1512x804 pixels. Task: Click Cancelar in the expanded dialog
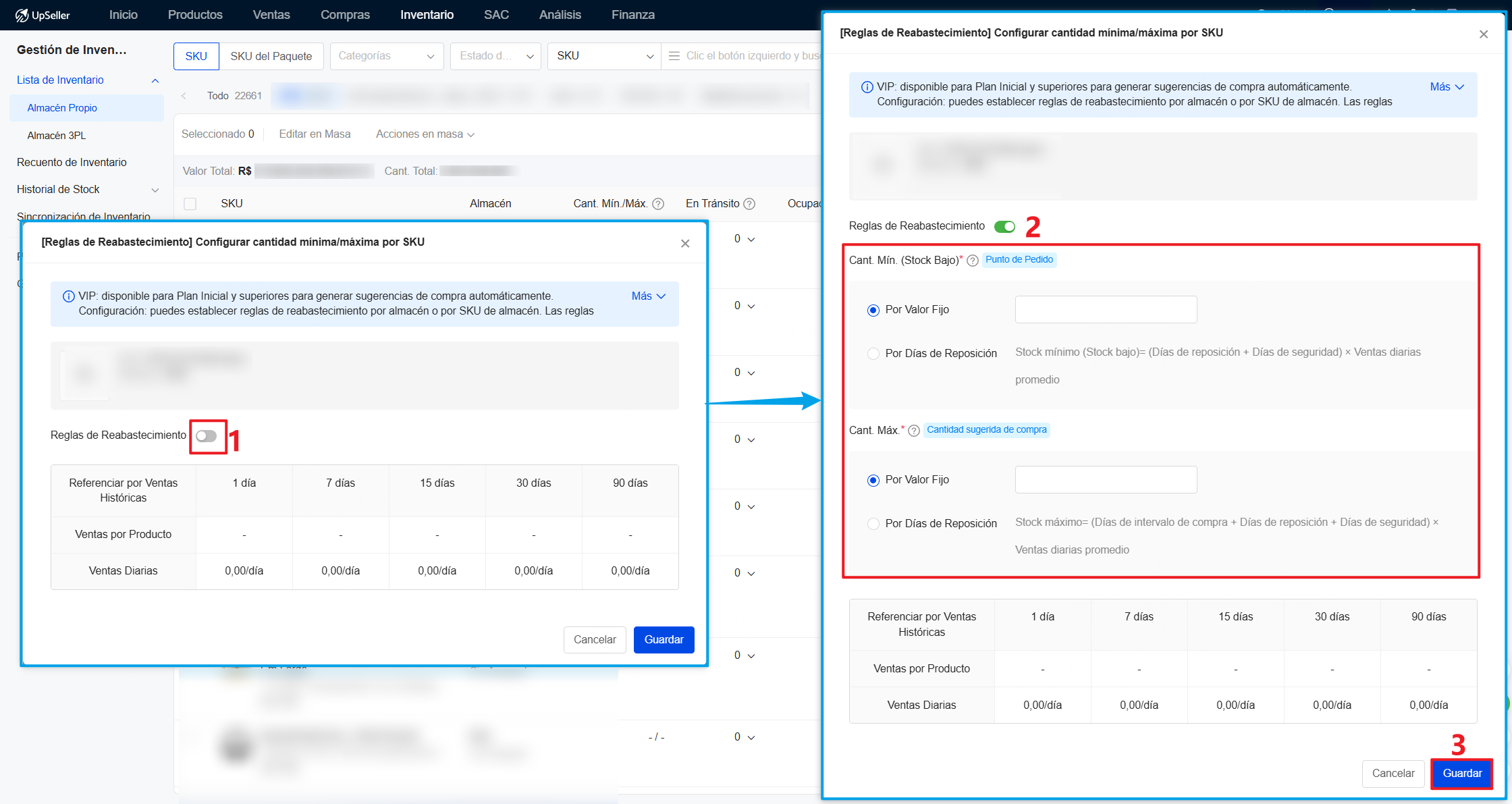(1393, 774)
